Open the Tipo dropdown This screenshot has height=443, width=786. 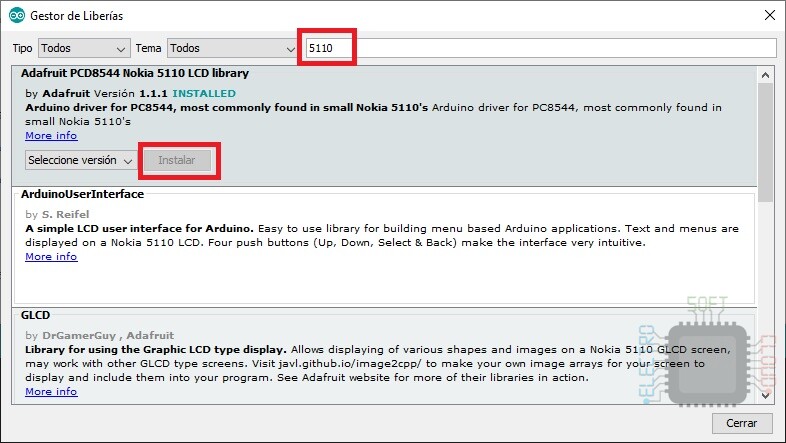84,48
